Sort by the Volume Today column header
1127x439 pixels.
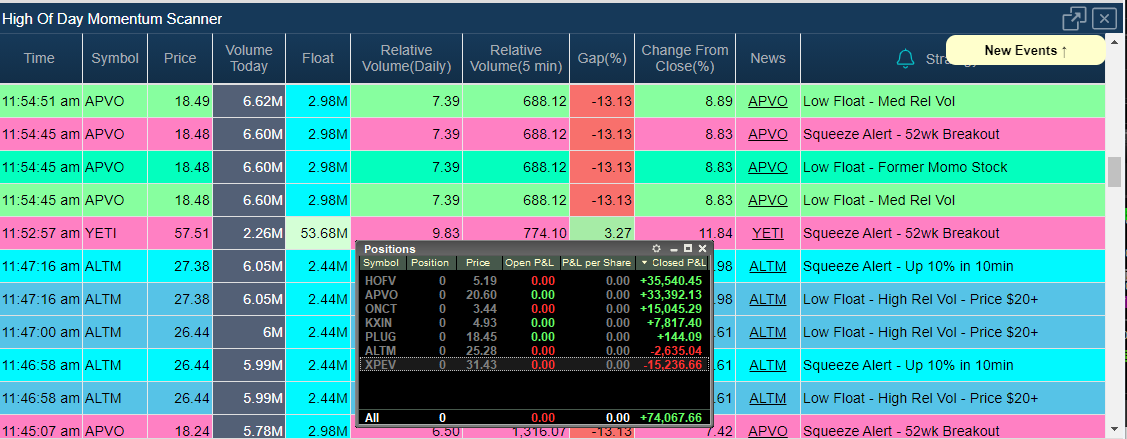pos(249,58)
